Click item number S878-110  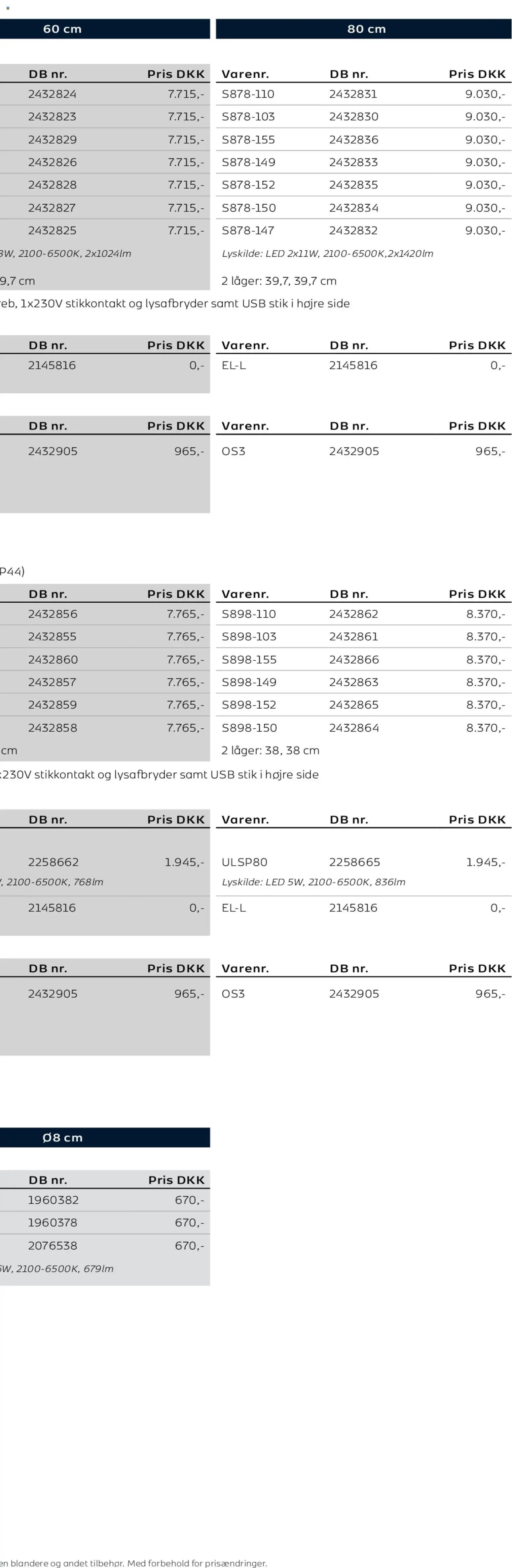click(248, 94)
